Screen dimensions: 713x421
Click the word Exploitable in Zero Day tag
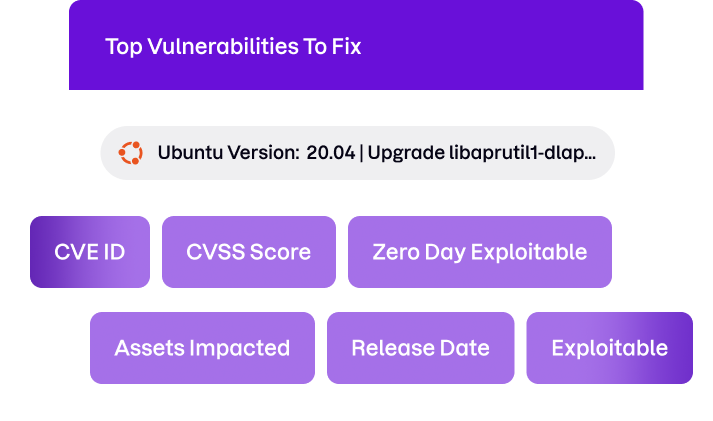tap(529, 252)
